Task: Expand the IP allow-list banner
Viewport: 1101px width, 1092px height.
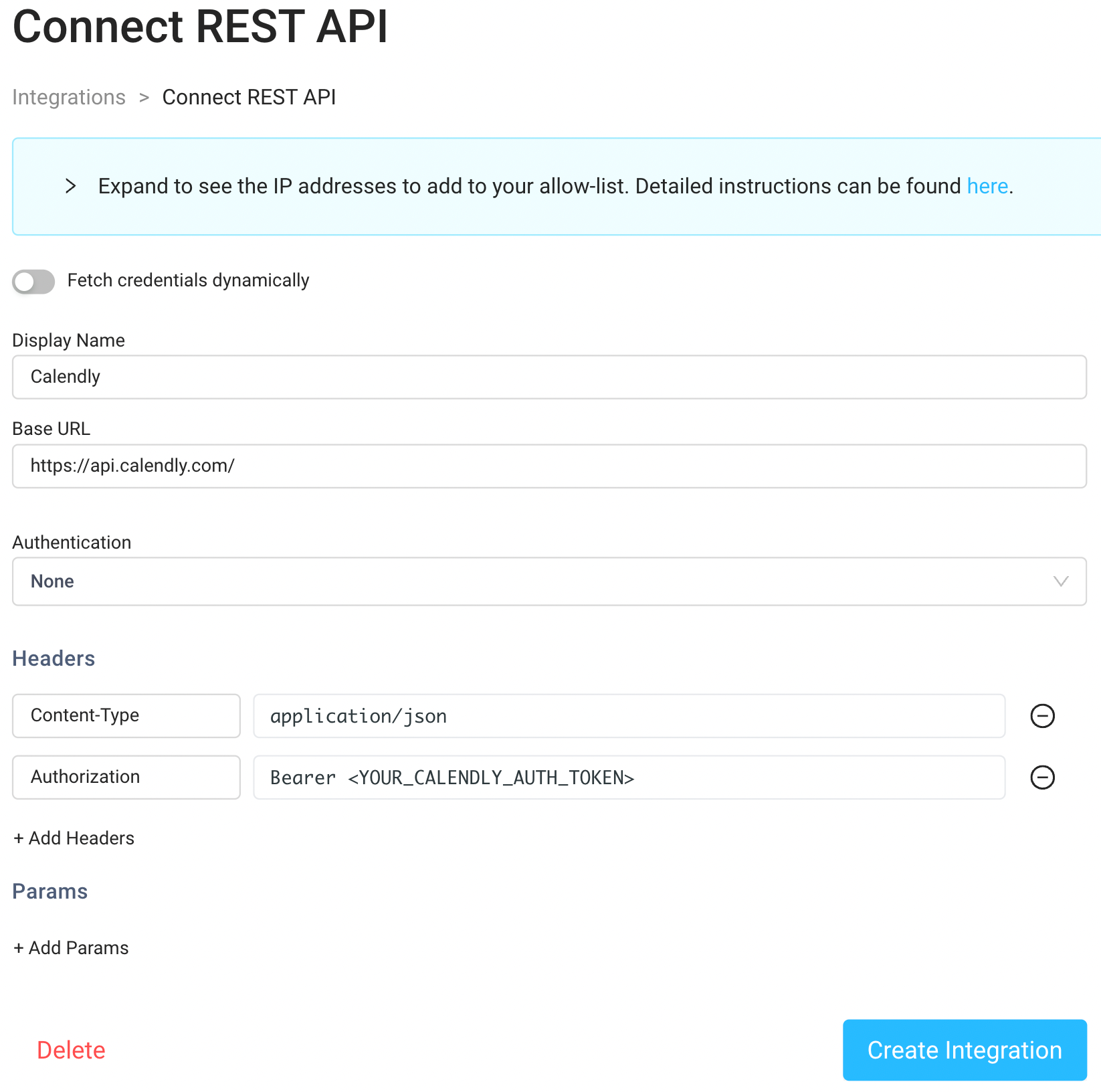Action: tap(70, 186)
